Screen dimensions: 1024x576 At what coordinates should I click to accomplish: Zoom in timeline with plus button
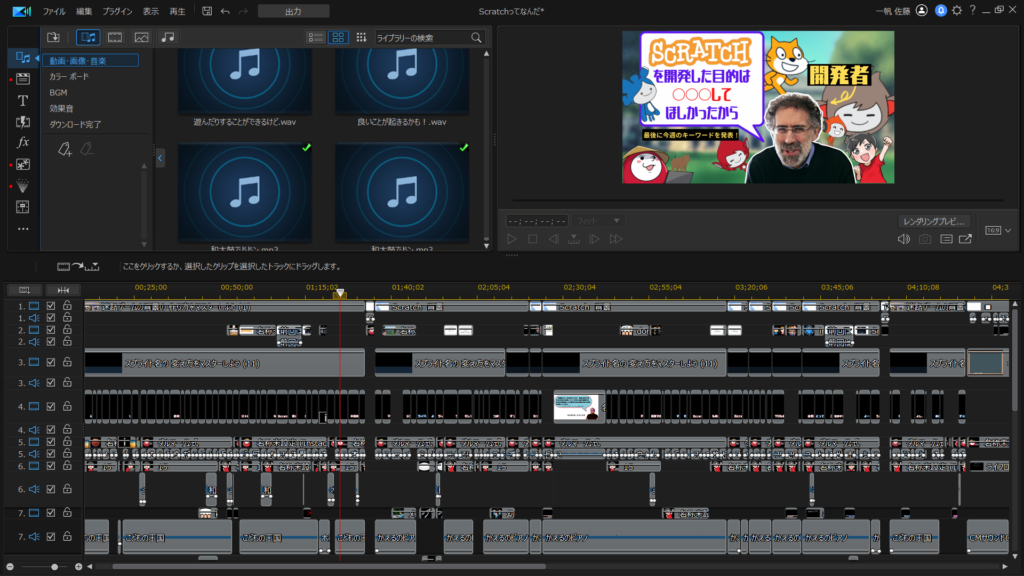(78, 567)
